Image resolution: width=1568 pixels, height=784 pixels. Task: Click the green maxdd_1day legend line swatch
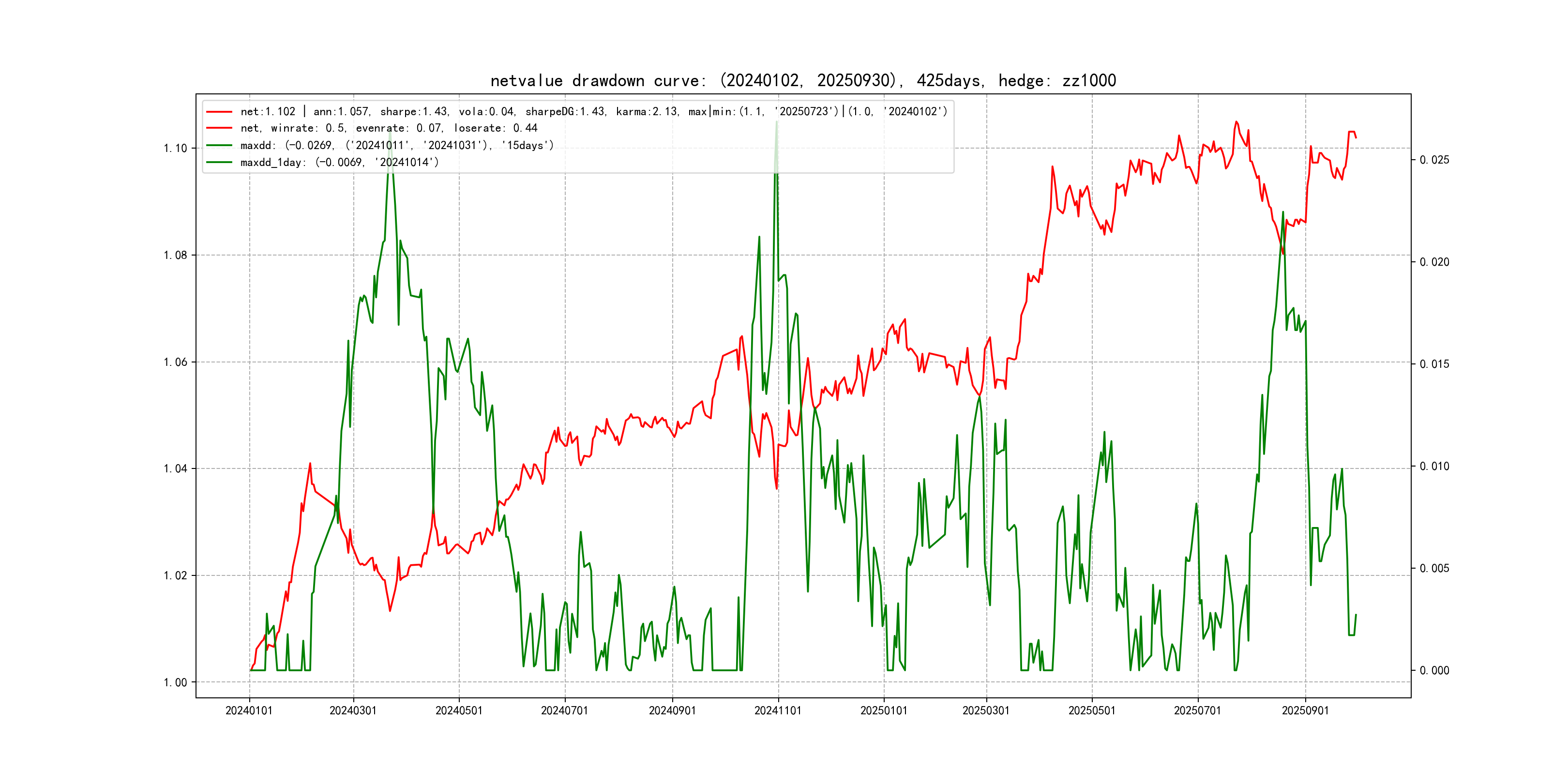[219, 163]
